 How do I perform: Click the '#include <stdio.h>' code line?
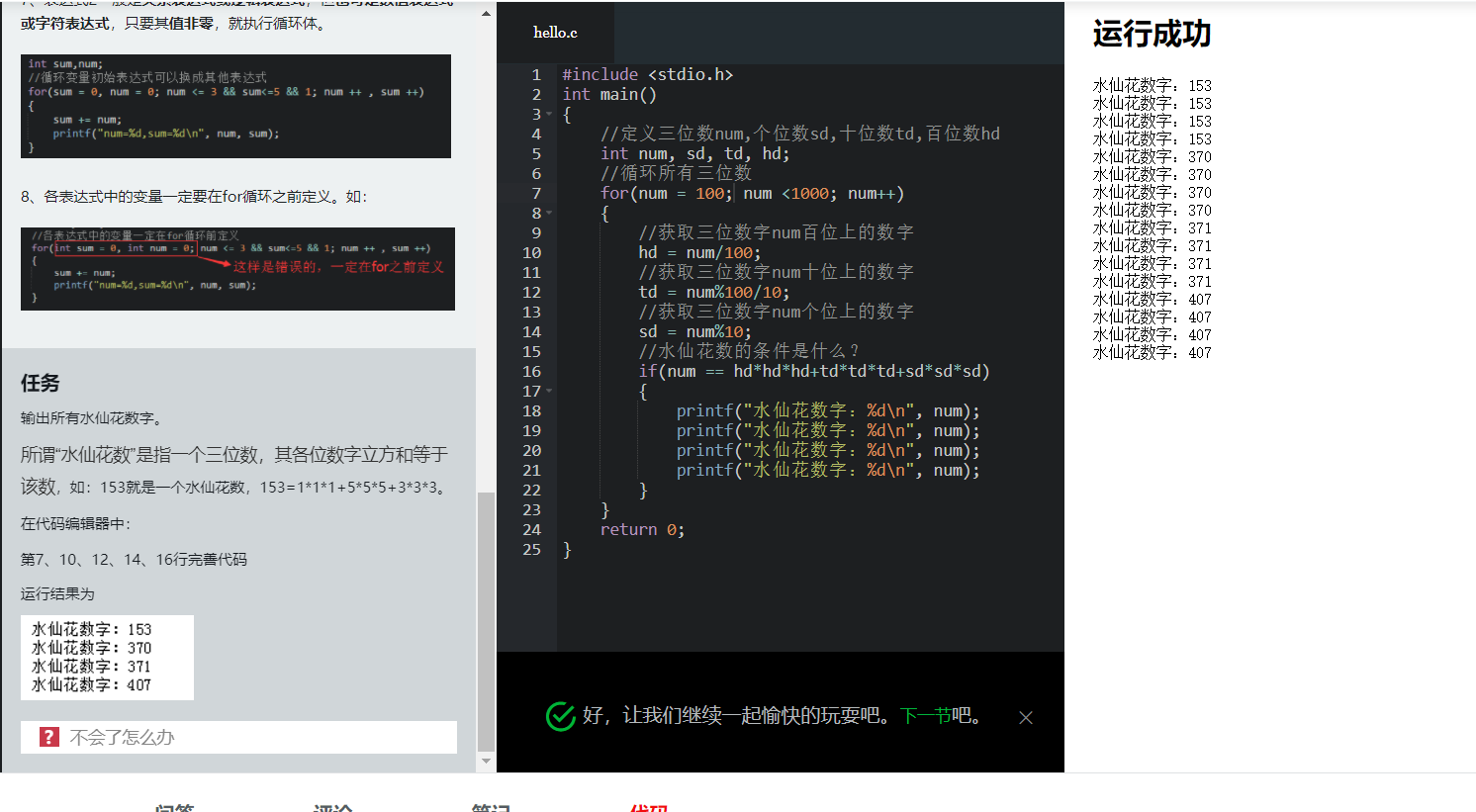[x=647, y=74]
